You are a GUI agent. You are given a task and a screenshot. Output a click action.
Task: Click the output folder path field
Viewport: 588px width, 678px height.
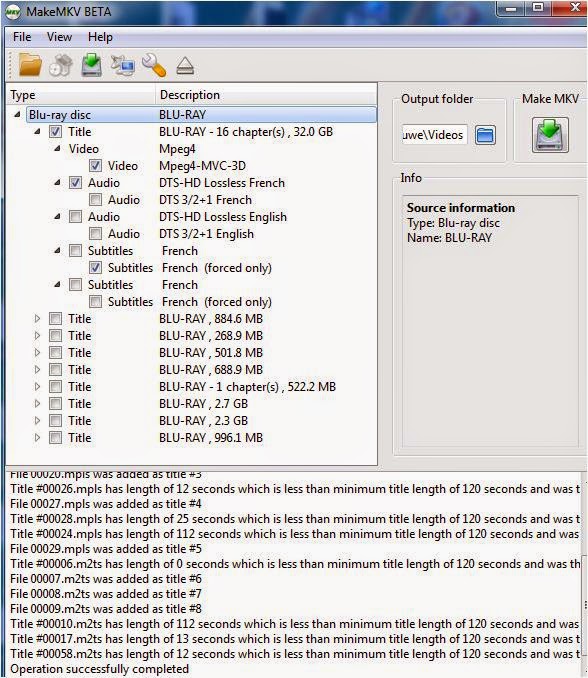click(434, 134)
